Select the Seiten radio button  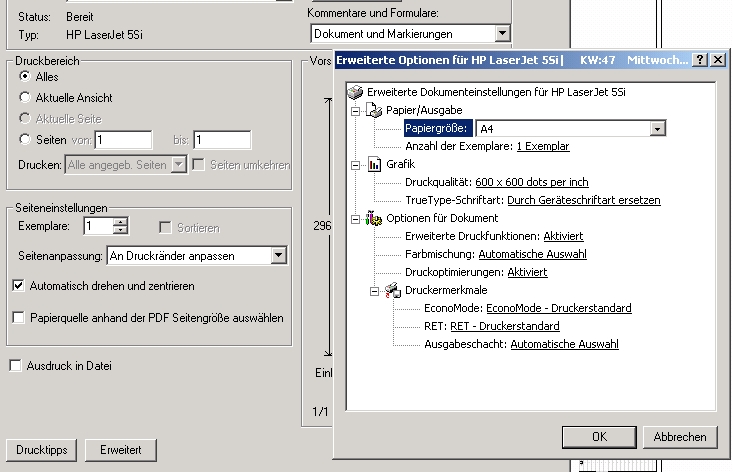[x=25, y=139]
